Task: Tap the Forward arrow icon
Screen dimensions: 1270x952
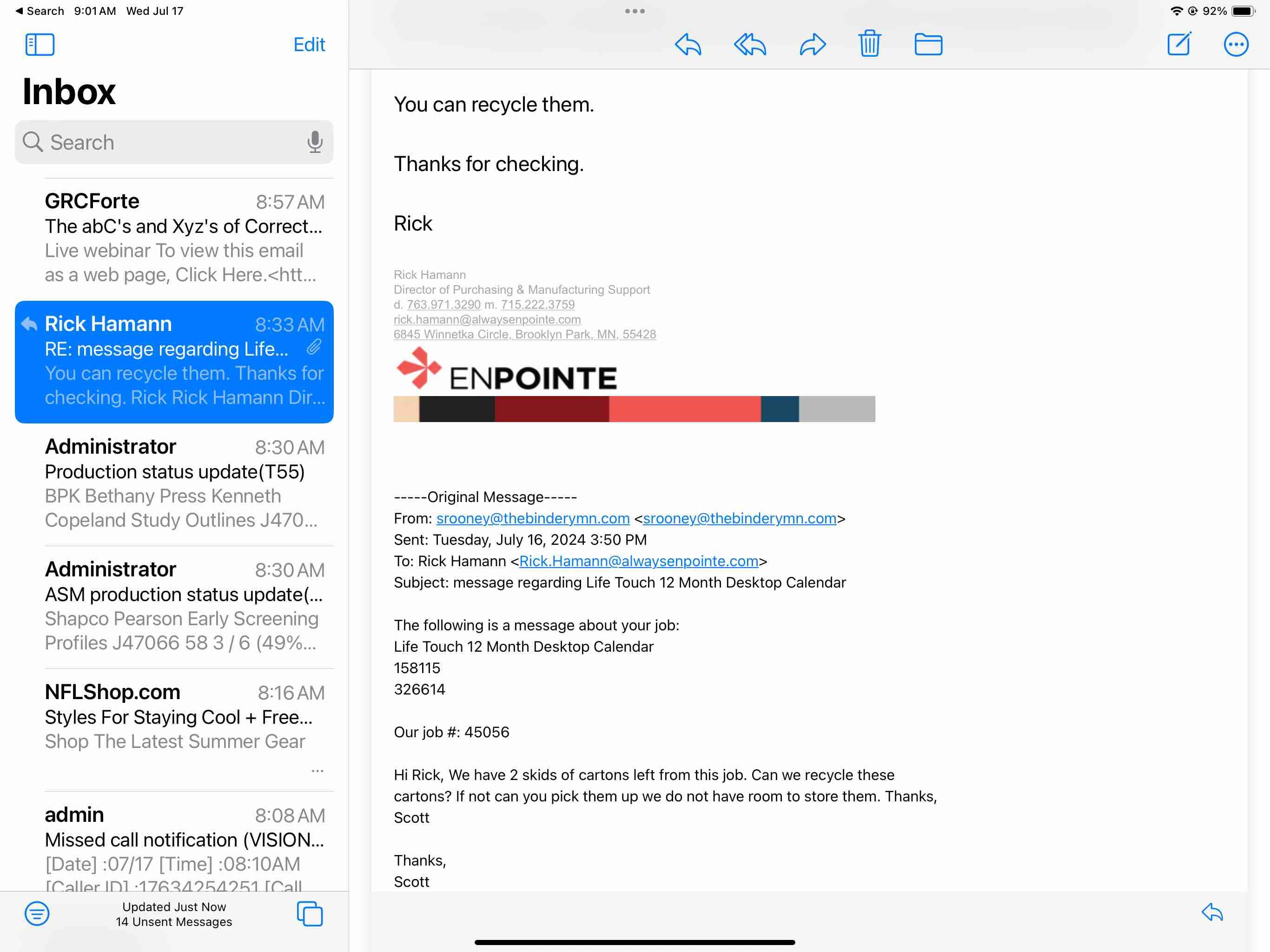Action: (813, 45)
